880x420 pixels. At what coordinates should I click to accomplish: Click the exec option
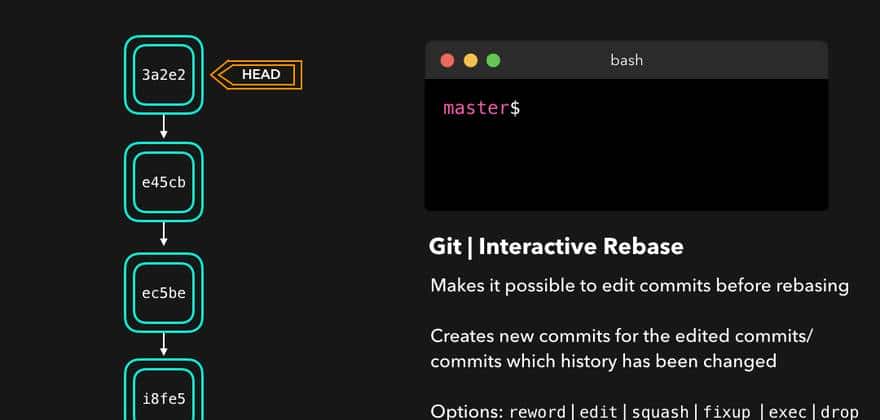[787, 411]
